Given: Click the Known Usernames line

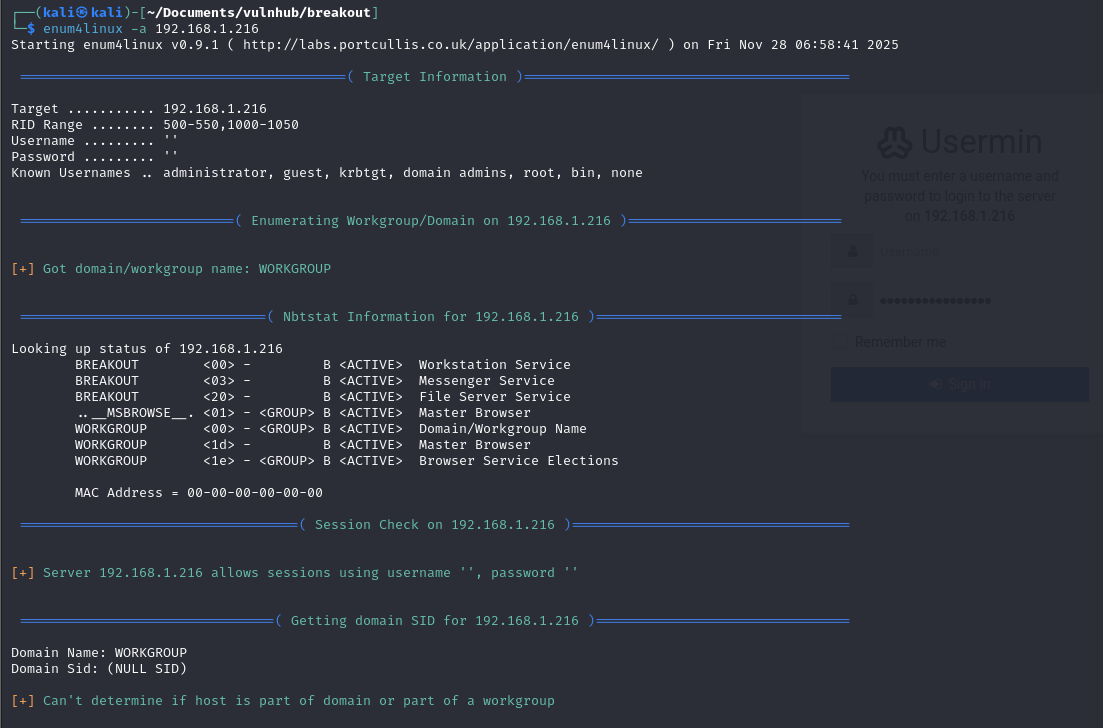Looking at the screenshot, I should pyautogui.click(x=326, y=173).
